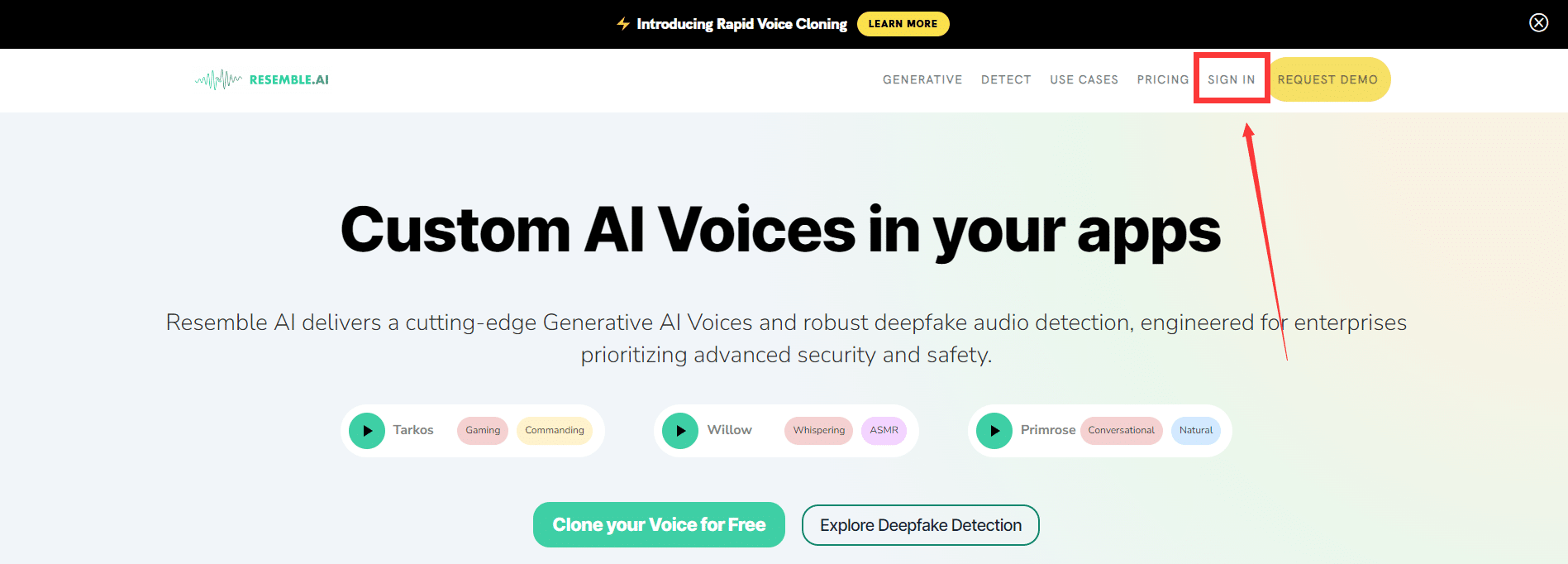Image resolution: width=1568 pixels, height=564 pixels.
Task: Click Clone your Voice for Free
Action: coord(659,524)
